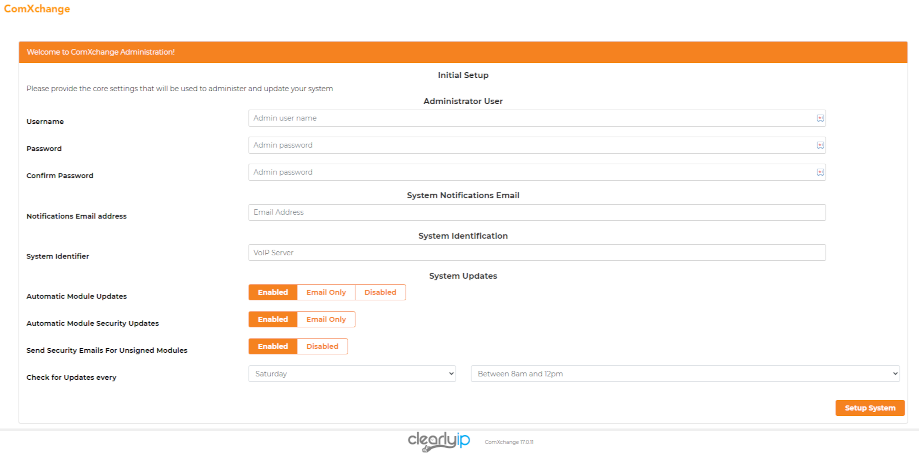This screenshot has height=454, width=919.
Task: Enable Automatic Module Security Updates
Action: 272,320
